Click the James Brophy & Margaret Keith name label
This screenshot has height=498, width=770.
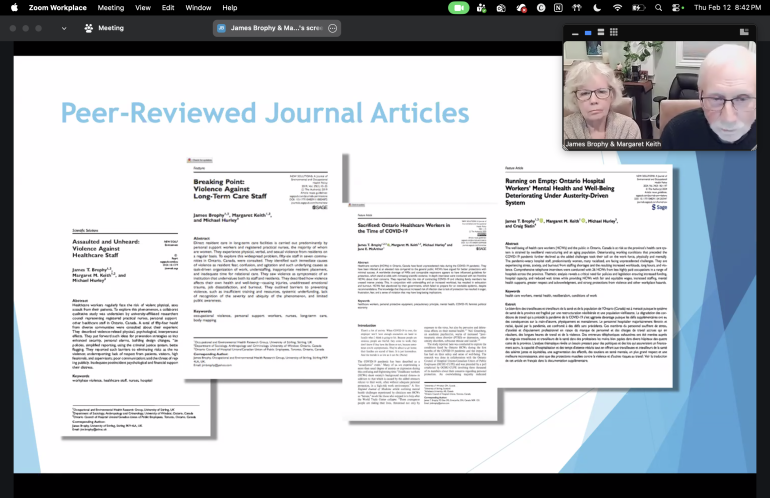pyautogui.click(x=613, y=144)
